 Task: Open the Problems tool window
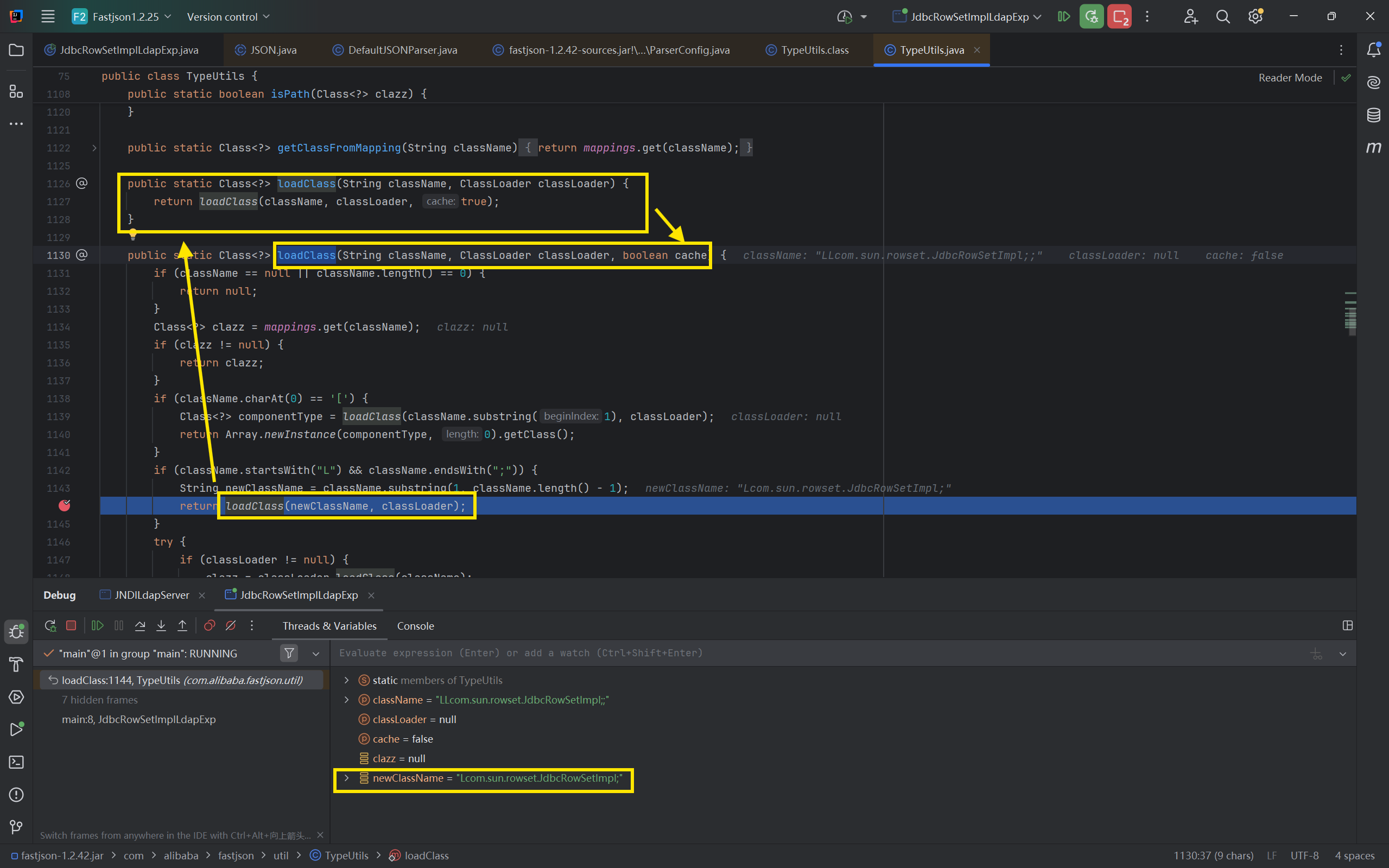coord(16,795)
